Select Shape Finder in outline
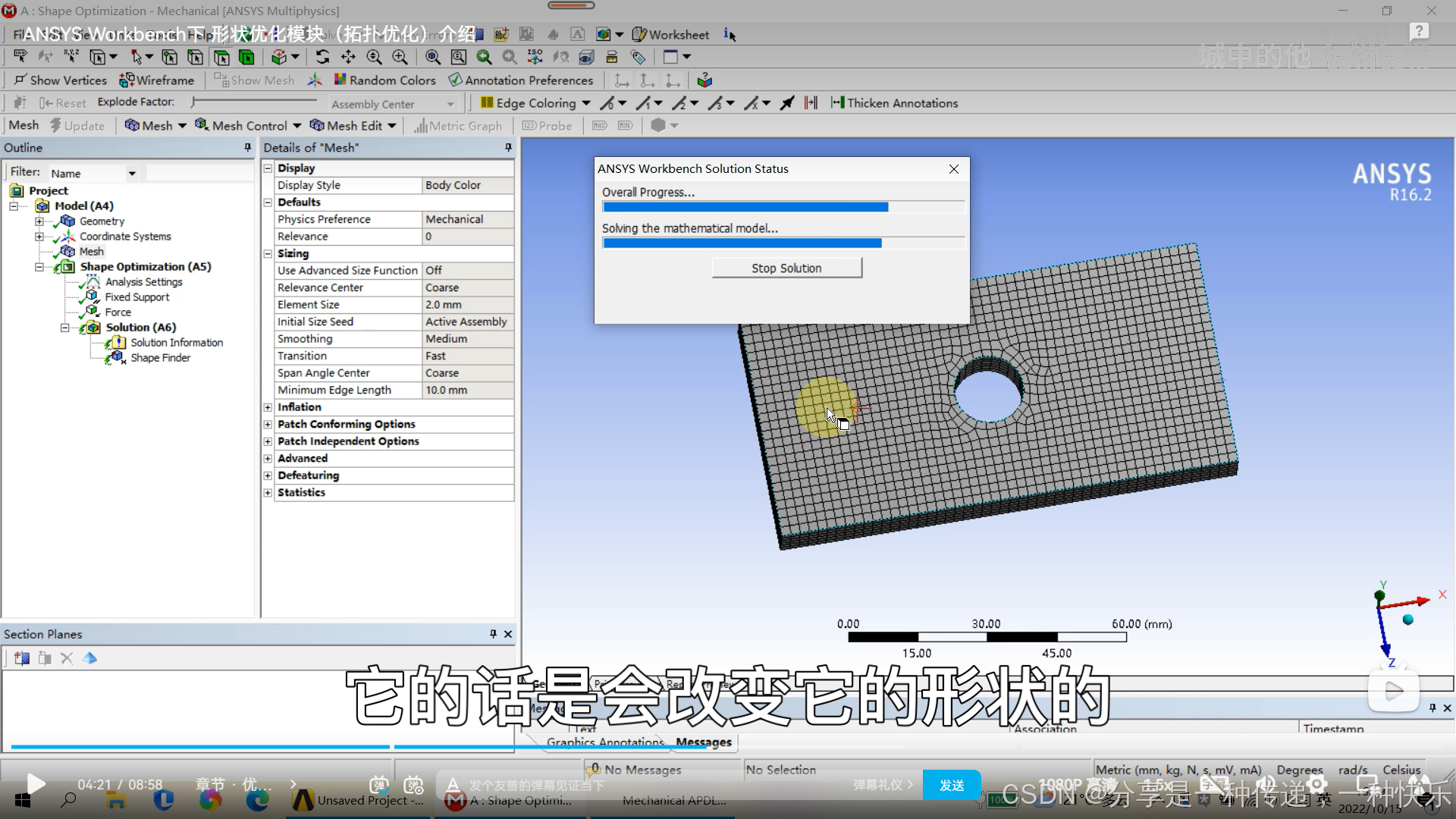This screenshot has width=1456, height=819. [160, 358]
